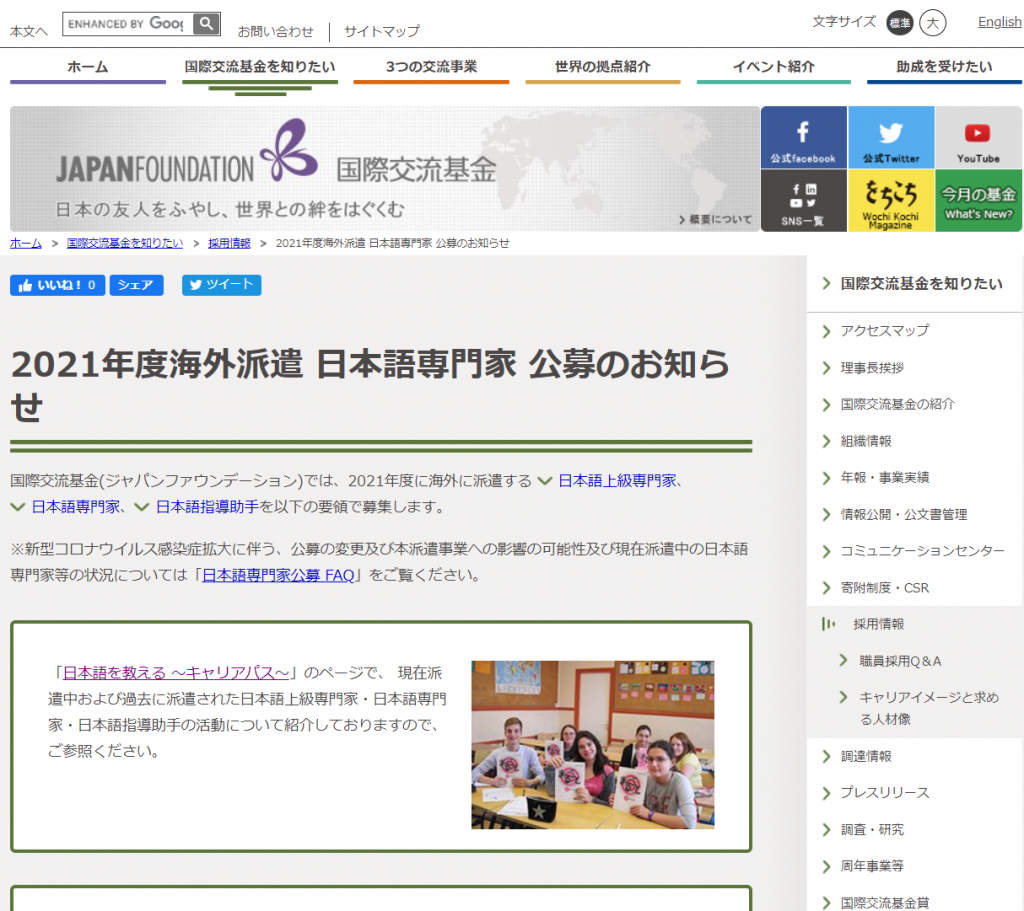Click the SNS一覧 social media icon
This screenshot has height=911, width=1024.
coord(803,201)
